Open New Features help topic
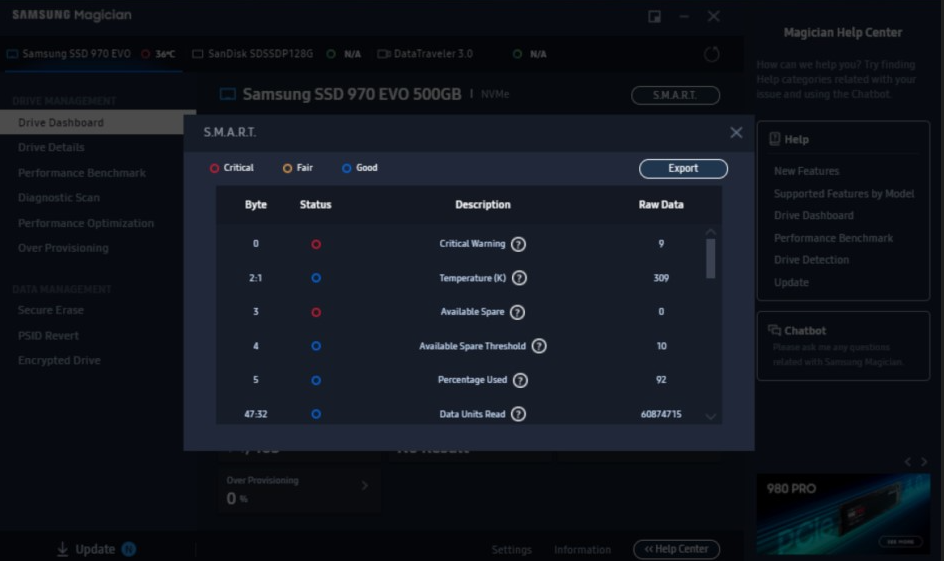Image resolution: width=944 pixels, height=561 pixels. [x=806, y=171]
